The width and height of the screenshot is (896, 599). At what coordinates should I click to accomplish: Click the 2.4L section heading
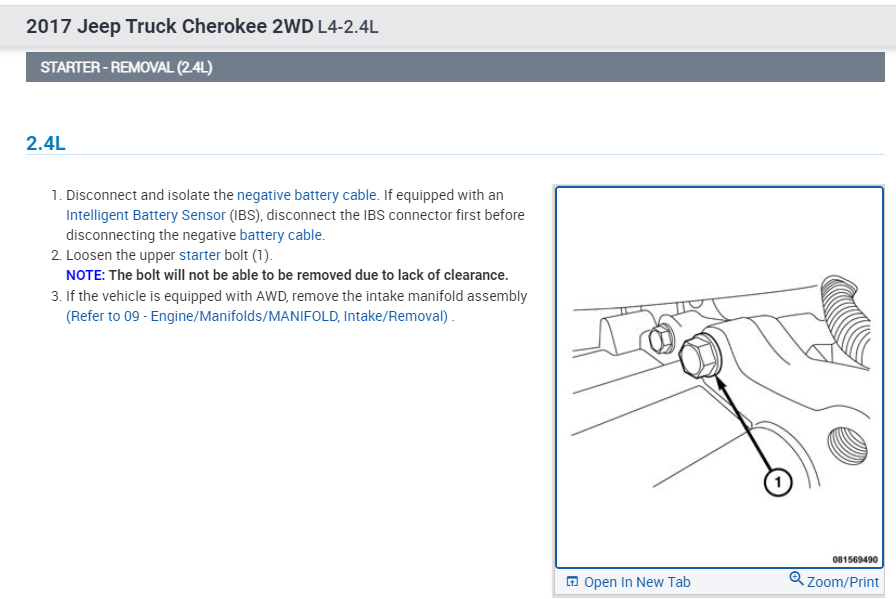46,143
